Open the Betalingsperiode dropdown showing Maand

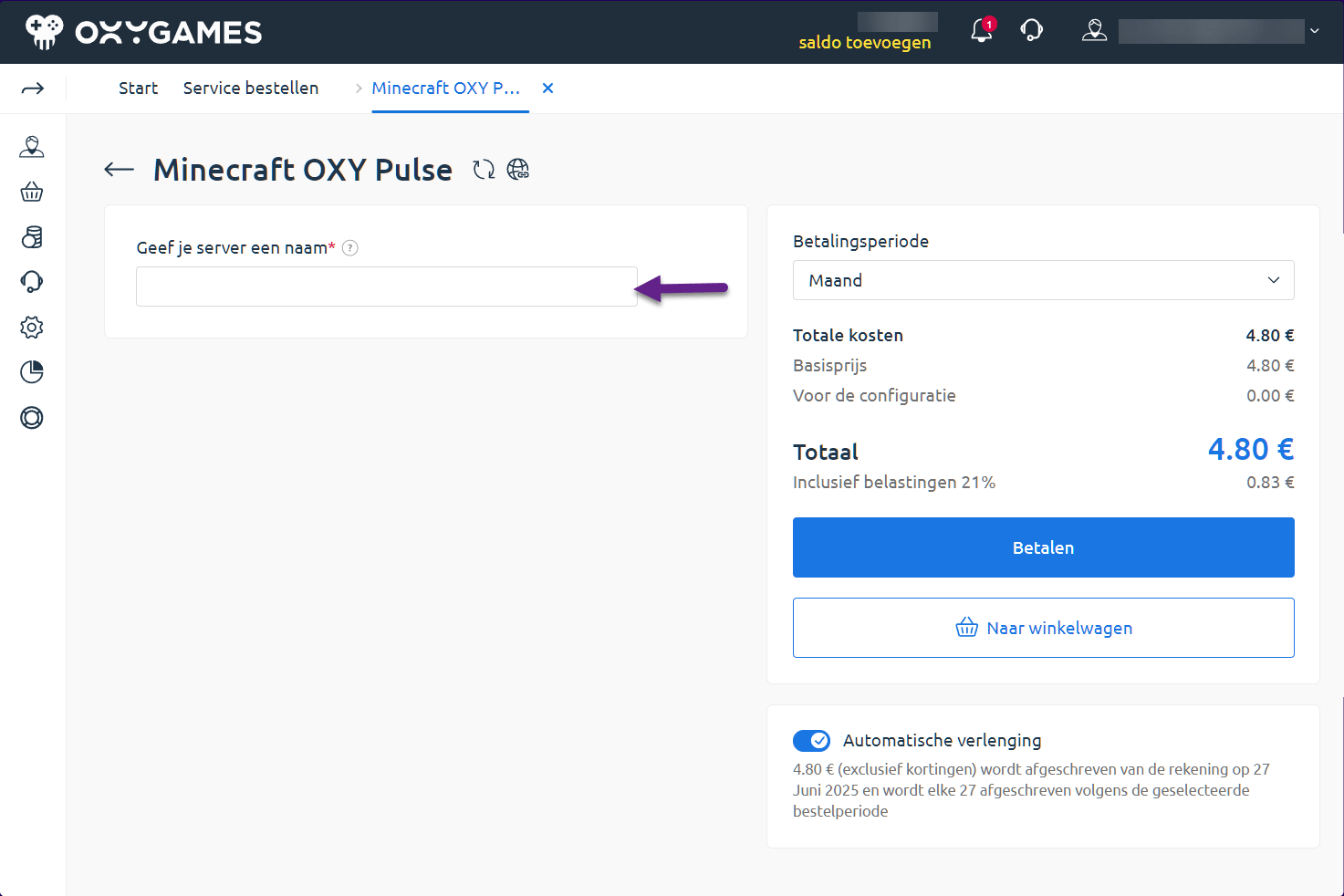(x=1043, y=280)
